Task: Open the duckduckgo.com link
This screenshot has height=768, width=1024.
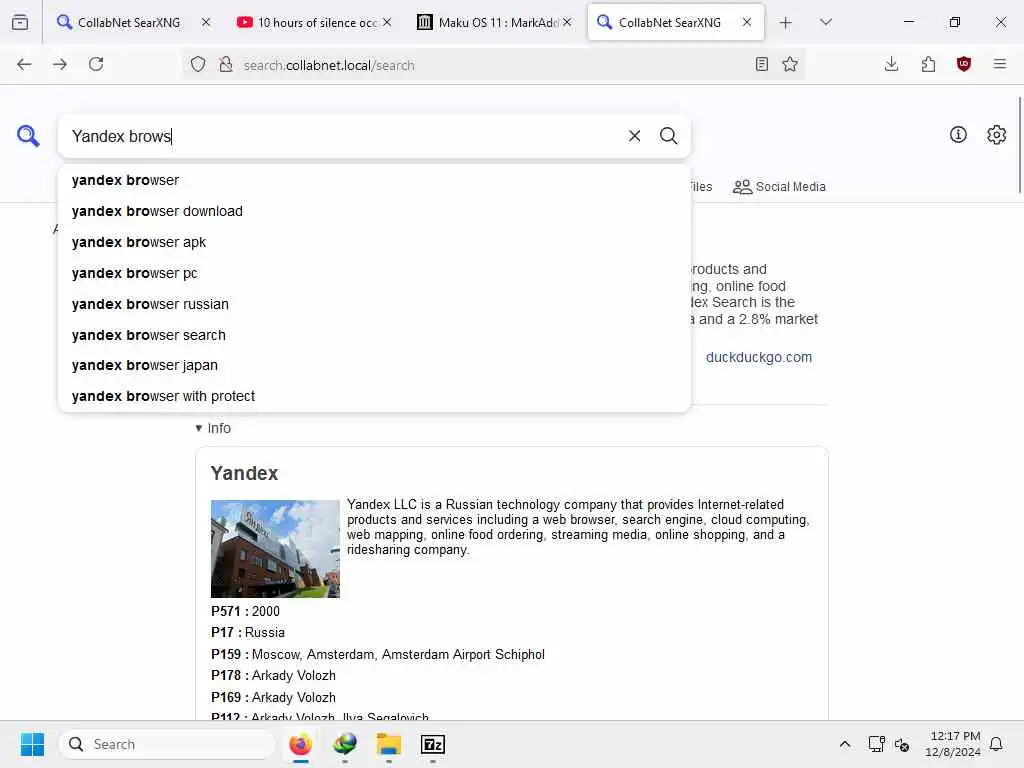Action: [759, 357]
